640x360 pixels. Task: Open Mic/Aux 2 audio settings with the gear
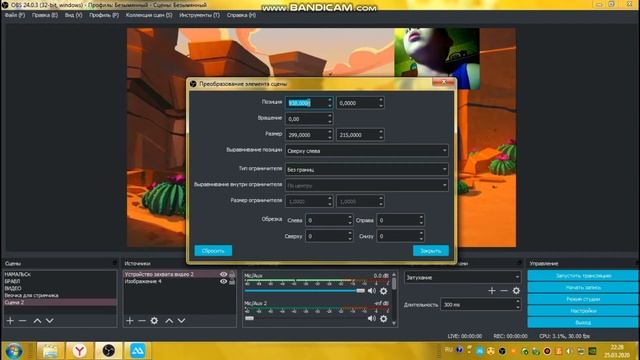tap(384, 318)
